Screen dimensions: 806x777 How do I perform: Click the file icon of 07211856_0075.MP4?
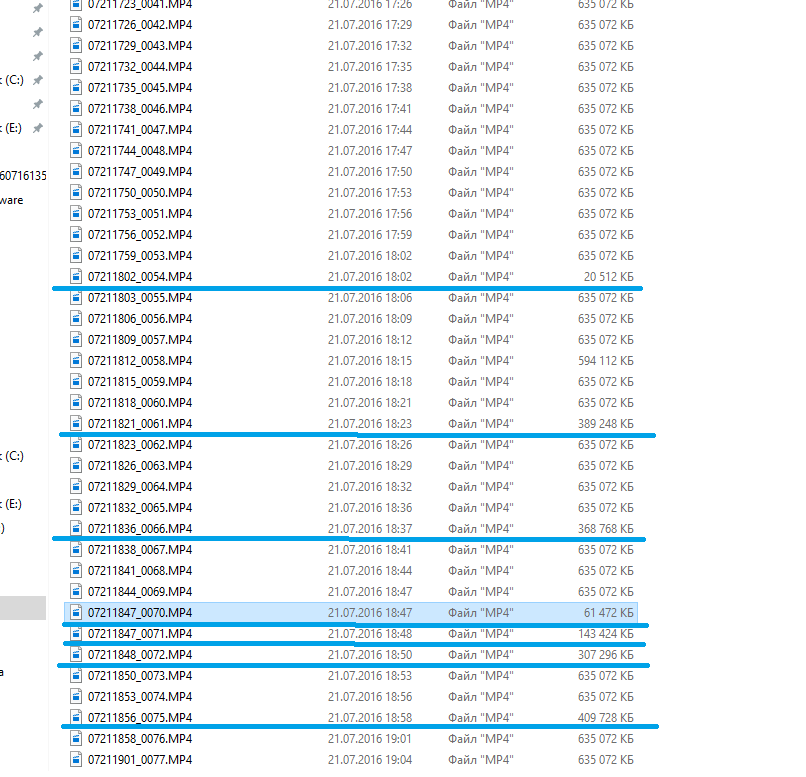click(x=76, y=717)
